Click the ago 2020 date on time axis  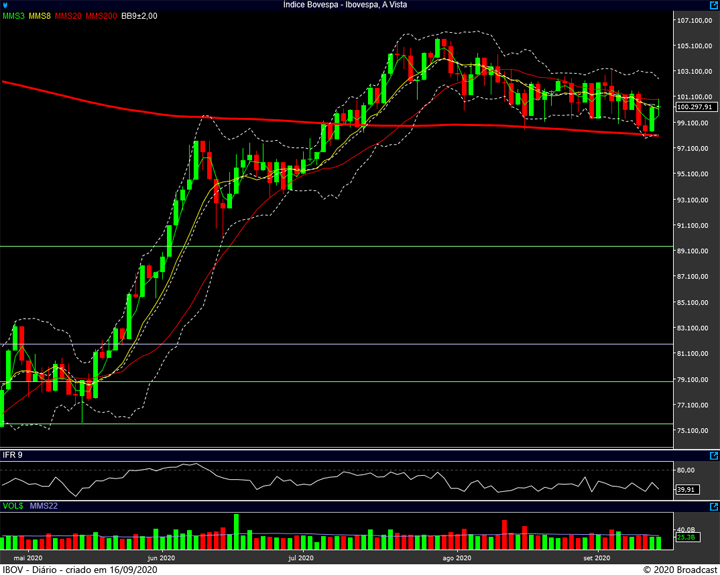click(x=455, y=558)
